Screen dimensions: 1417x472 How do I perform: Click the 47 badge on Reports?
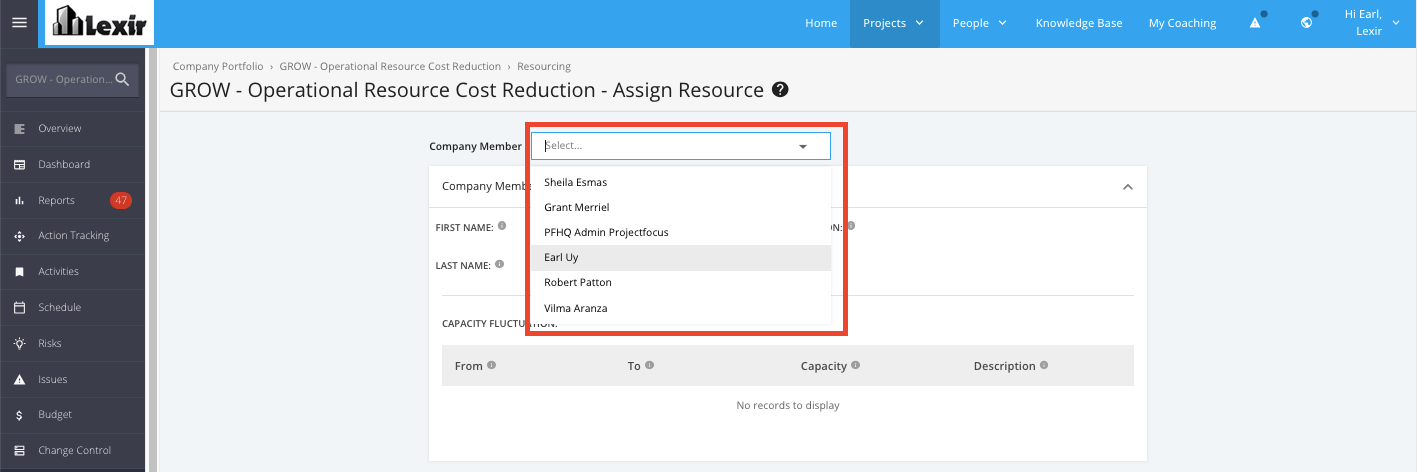coord(121,200)
